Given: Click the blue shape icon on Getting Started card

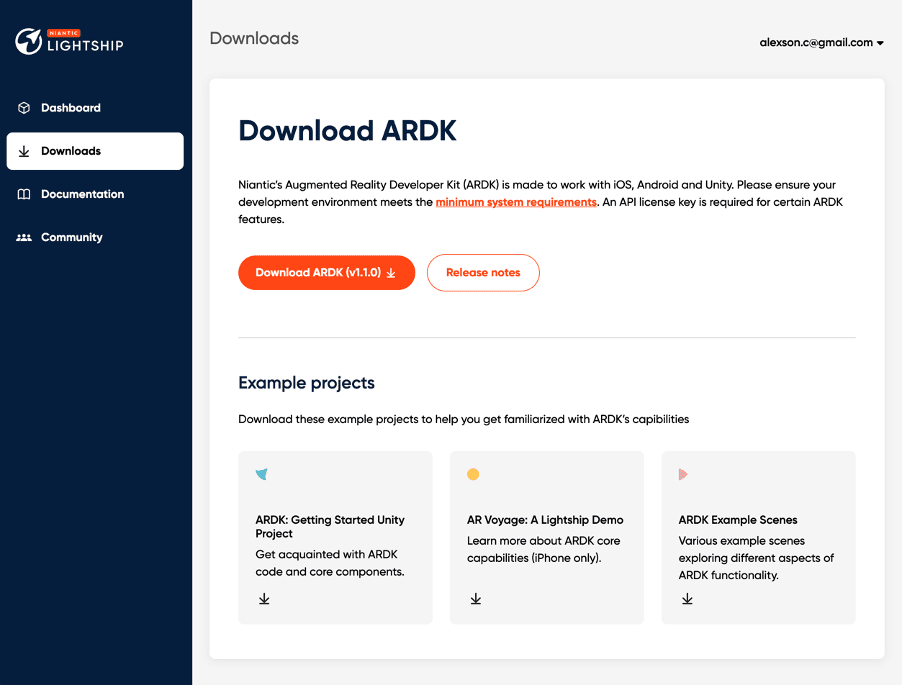Looking at the screenshot, I should pos(262,474).
